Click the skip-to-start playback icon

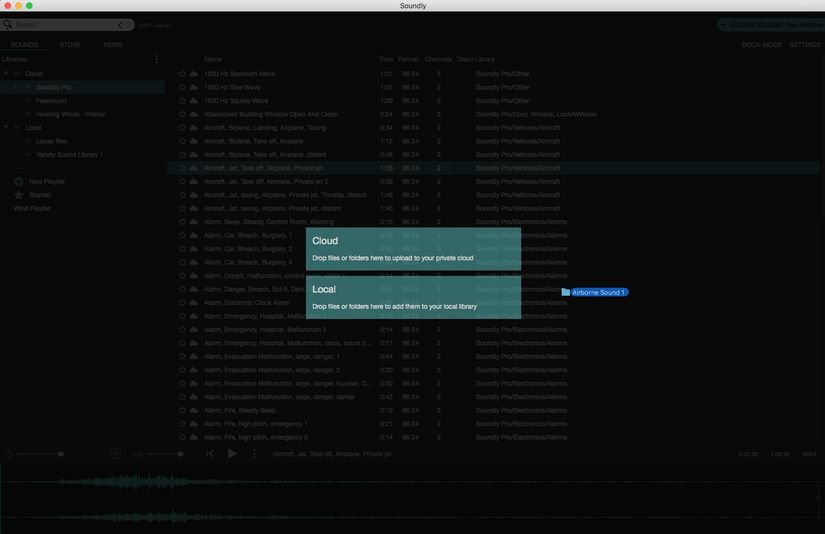pyautogui.click(x=210, y=454)
